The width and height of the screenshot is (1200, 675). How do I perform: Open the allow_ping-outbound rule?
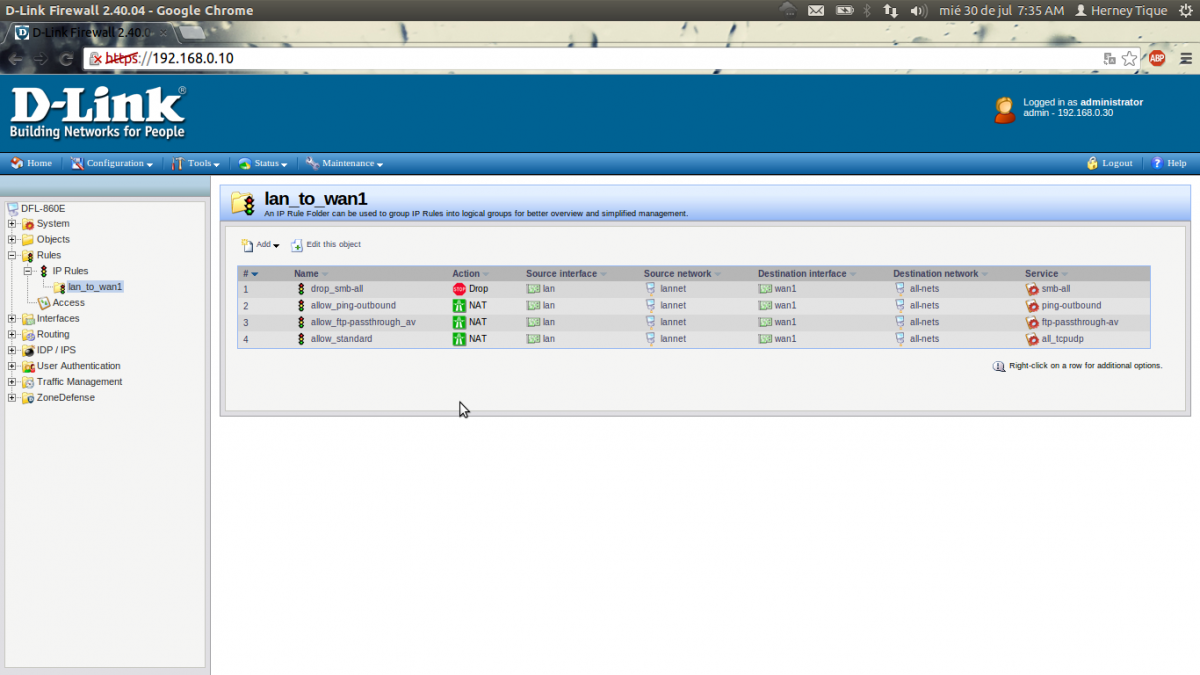pyautogui.click(x=353, y=306)
